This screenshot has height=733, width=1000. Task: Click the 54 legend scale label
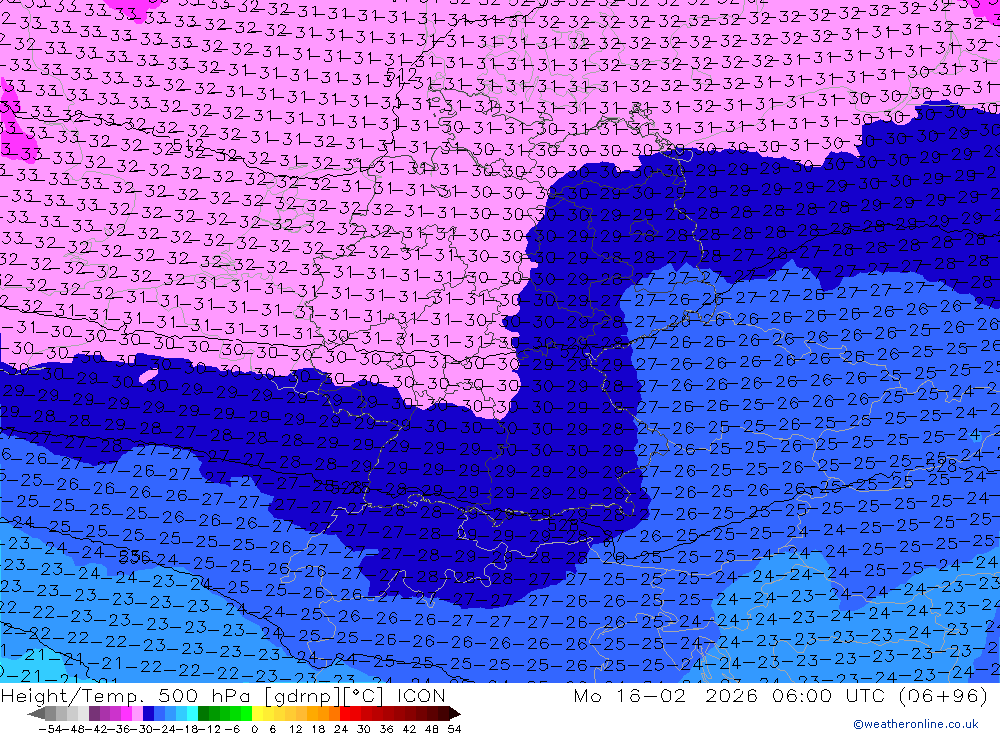point(454,729)
